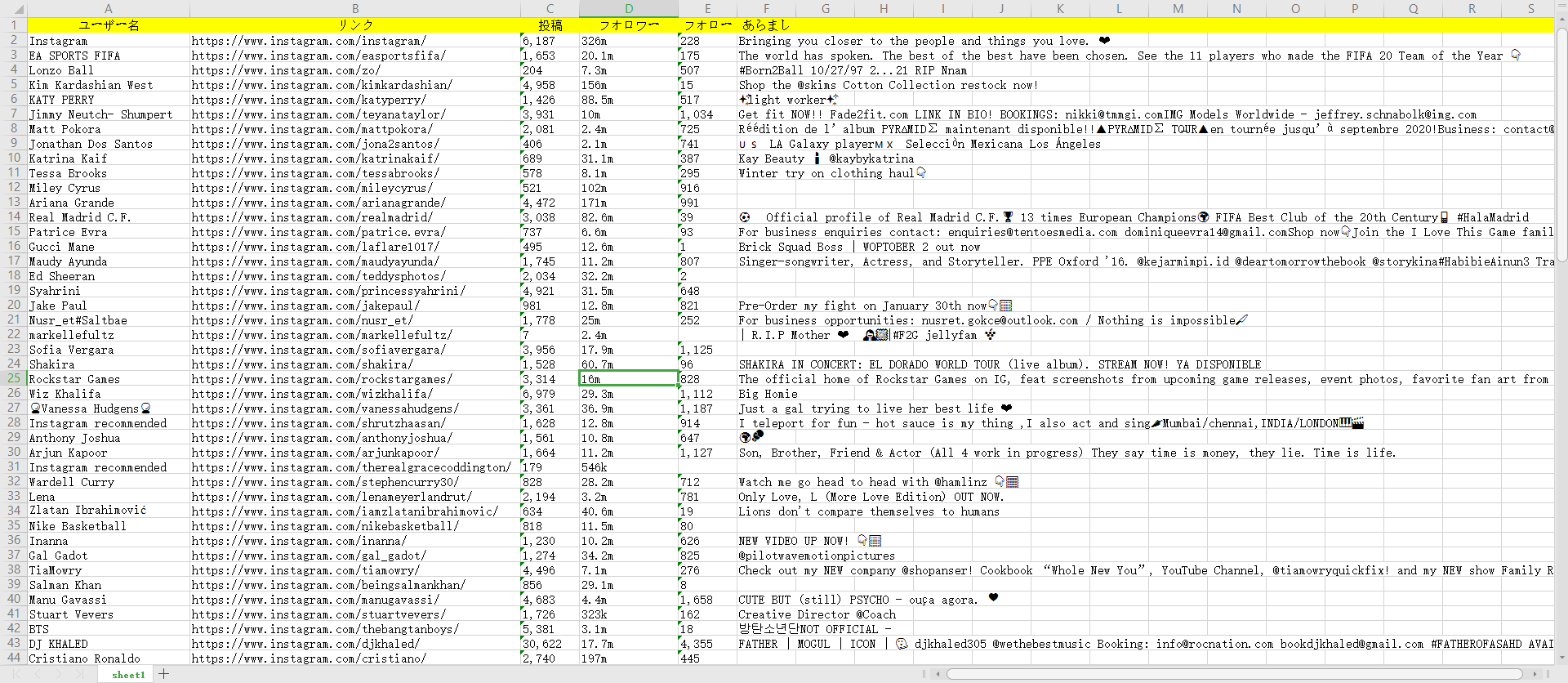1568x683 pixels.
Task: Click 'Lions don't compare themselves to humans'
Action: pos(869,511)
